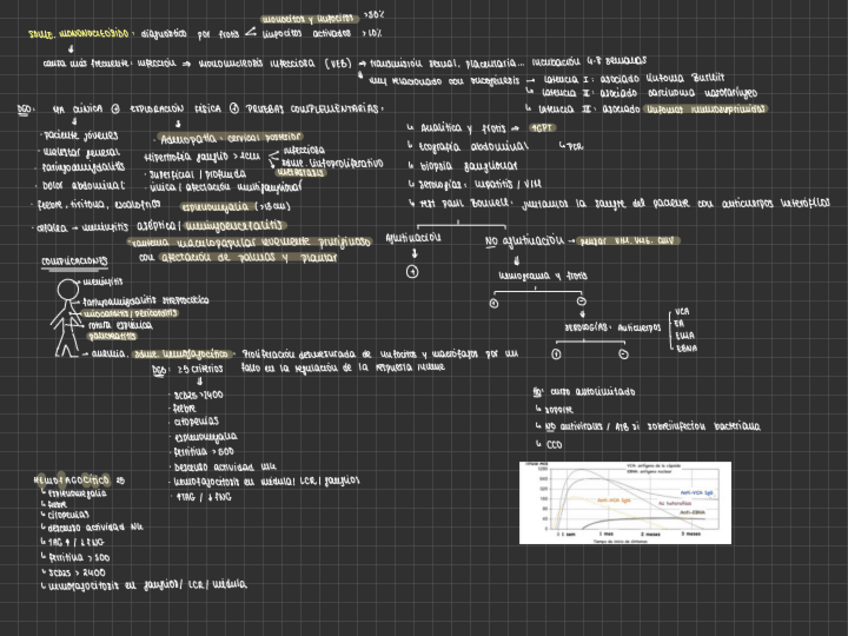Click the circled plus under Hemograma y frotis
Screen dimensions: 848x636
pyautogui.click(x=493, y=302)
